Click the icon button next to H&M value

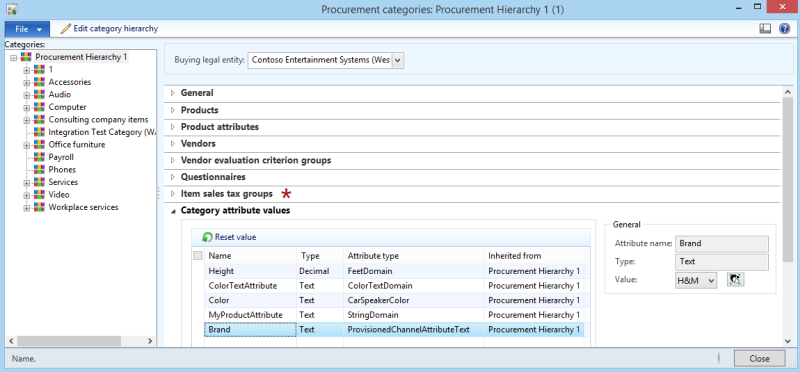click(735, 280)
